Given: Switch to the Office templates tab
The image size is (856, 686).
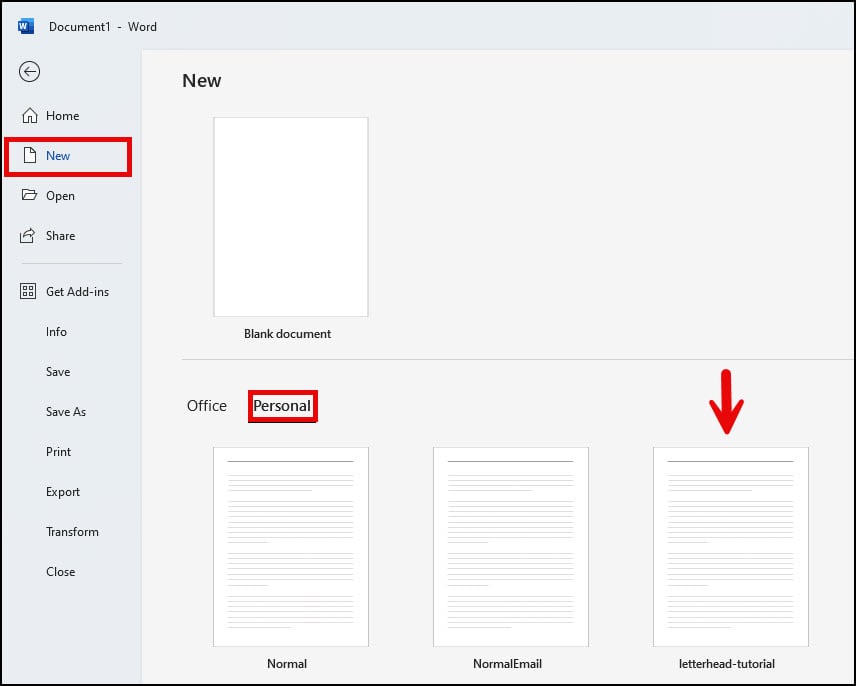Looking at the screenshot, I should (x=207, y=406).
